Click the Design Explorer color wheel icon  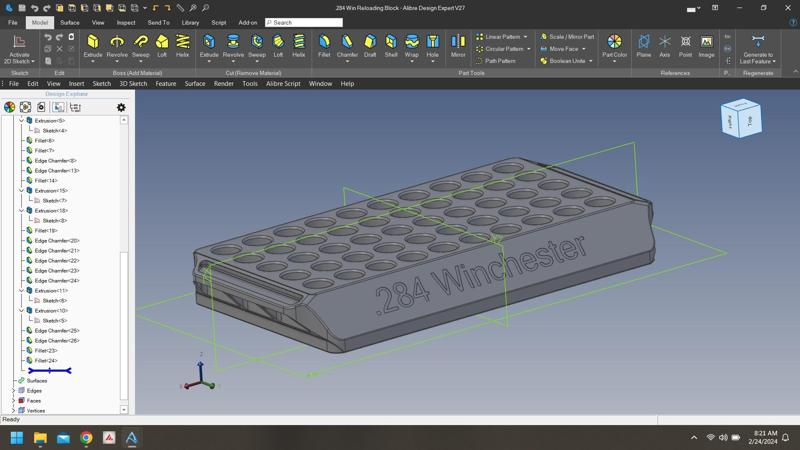pos(10,107)
